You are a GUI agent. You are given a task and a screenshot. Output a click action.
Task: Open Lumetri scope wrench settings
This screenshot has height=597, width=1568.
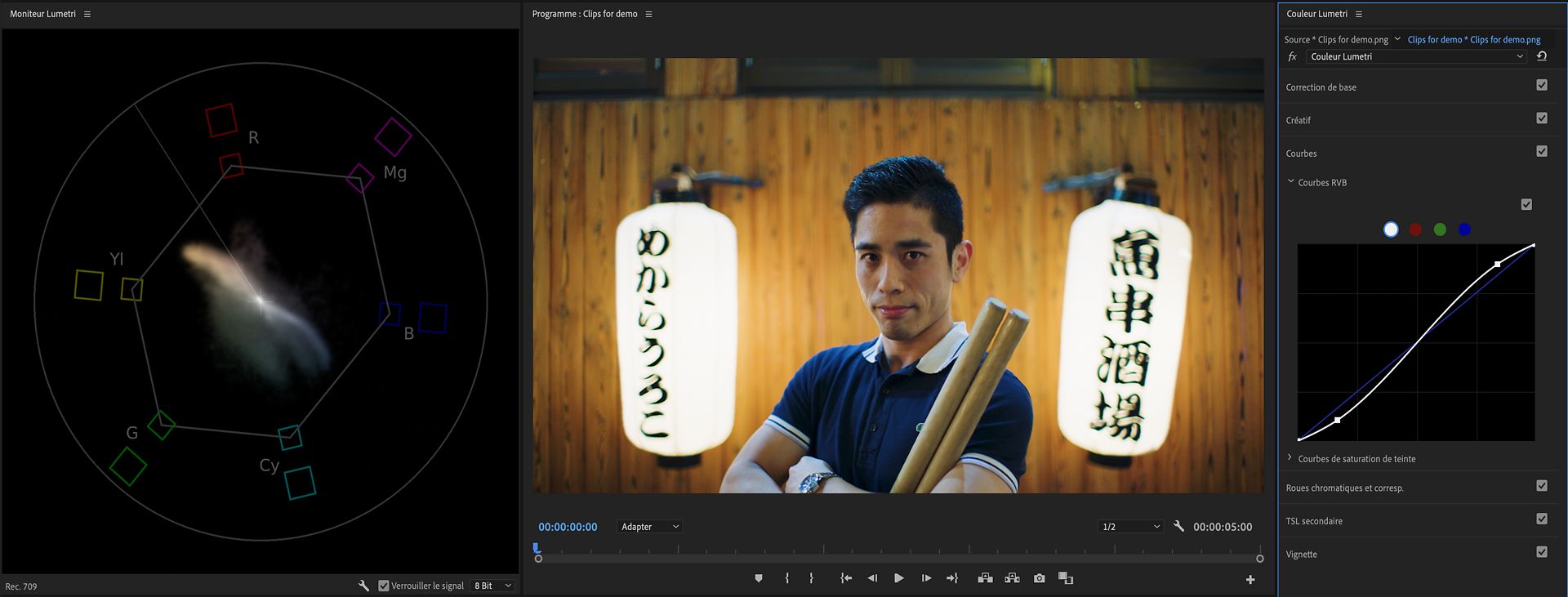(x=363, y=586)
